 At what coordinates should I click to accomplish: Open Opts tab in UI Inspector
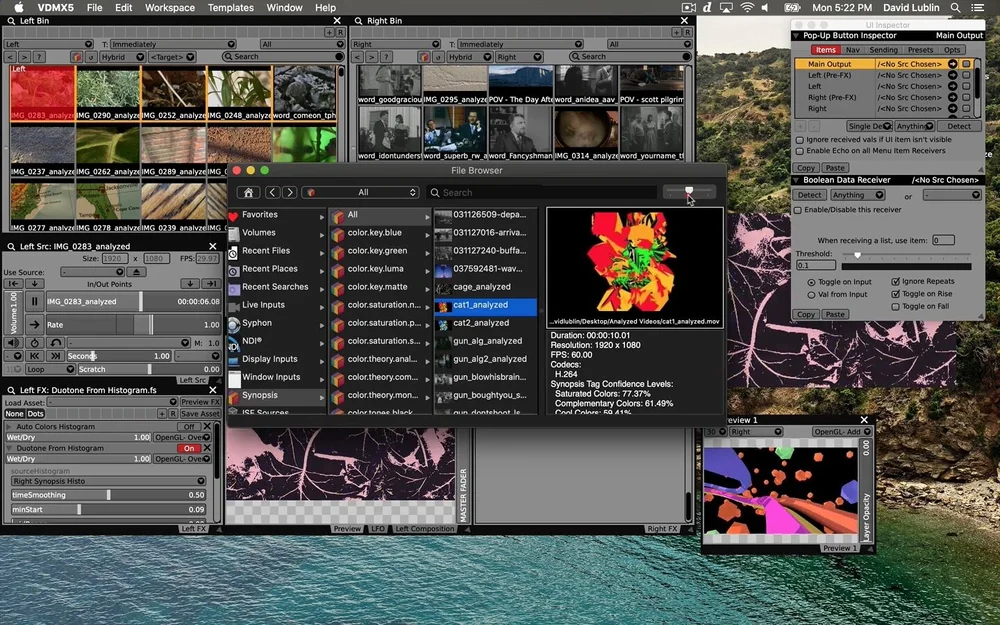click(x=952, y=50)
